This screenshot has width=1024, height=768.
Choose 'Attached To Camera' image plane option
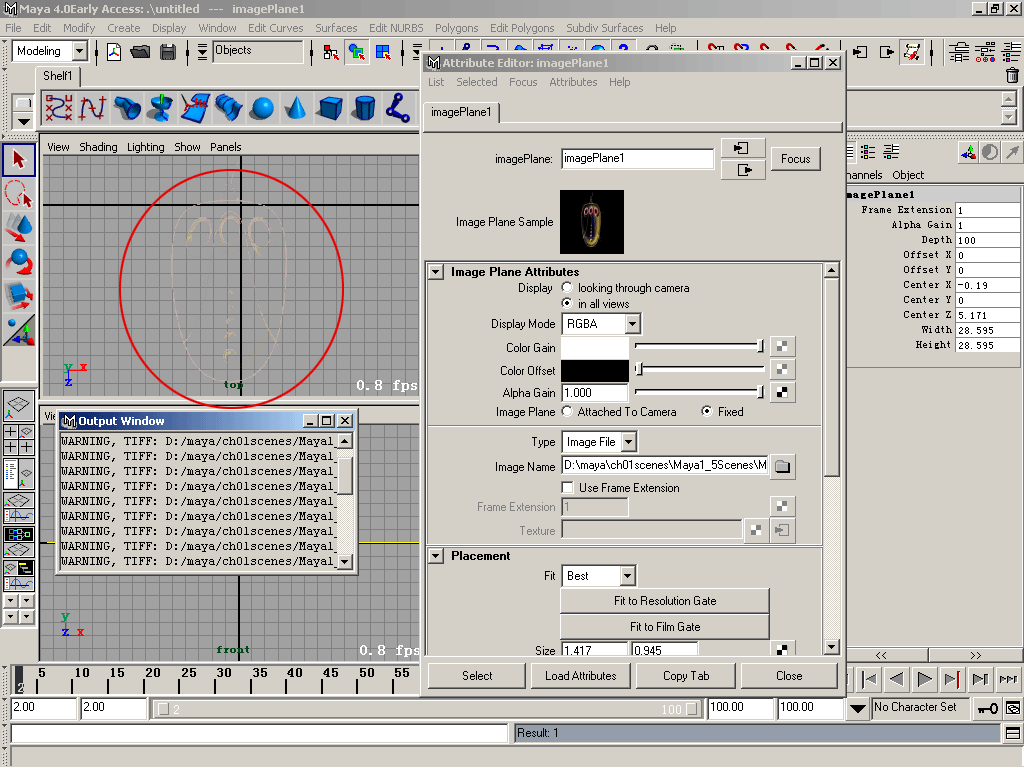coord(567,411)
